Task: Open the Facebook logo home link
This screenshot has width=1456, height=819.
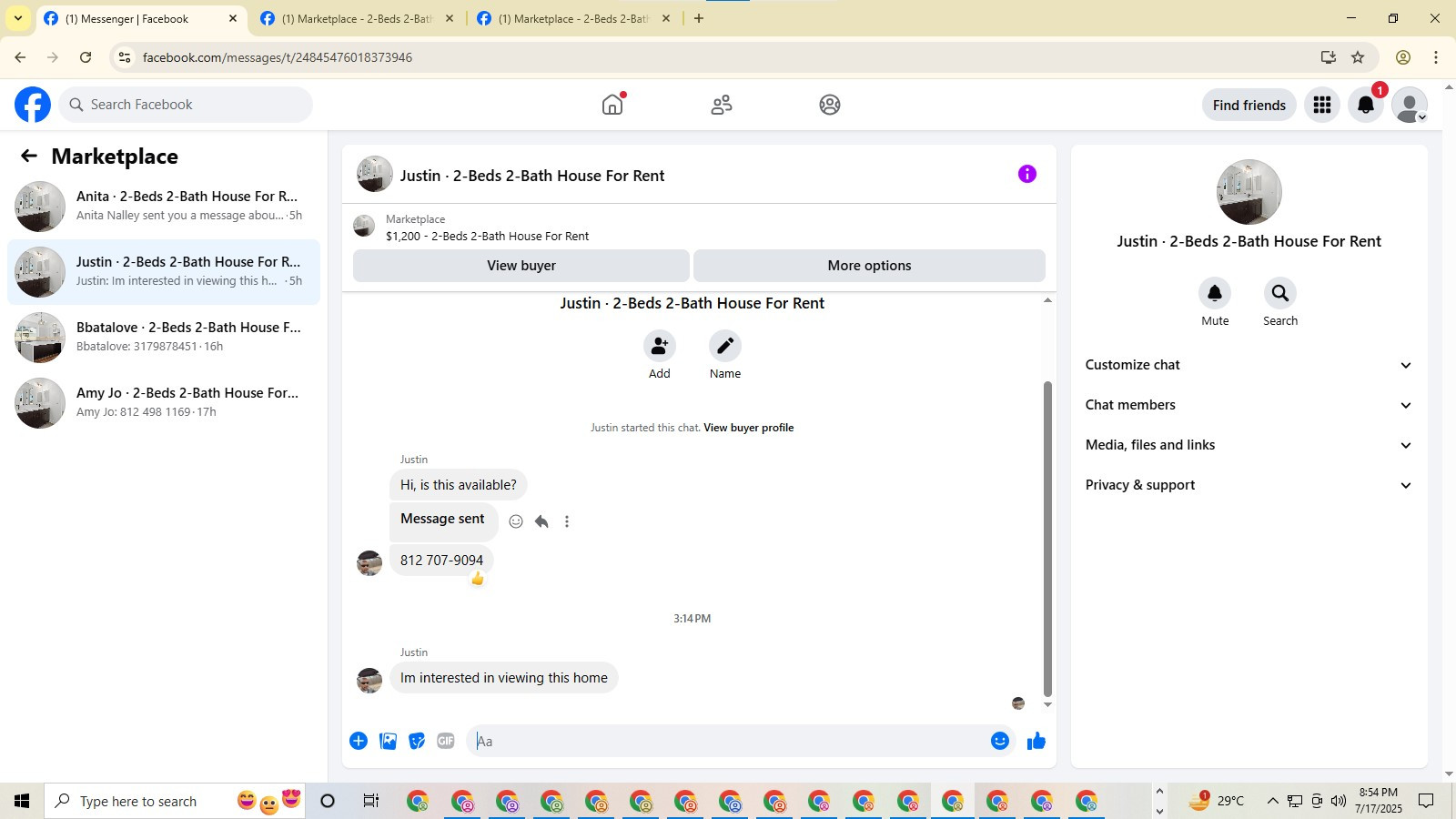Action: [33, 105]
